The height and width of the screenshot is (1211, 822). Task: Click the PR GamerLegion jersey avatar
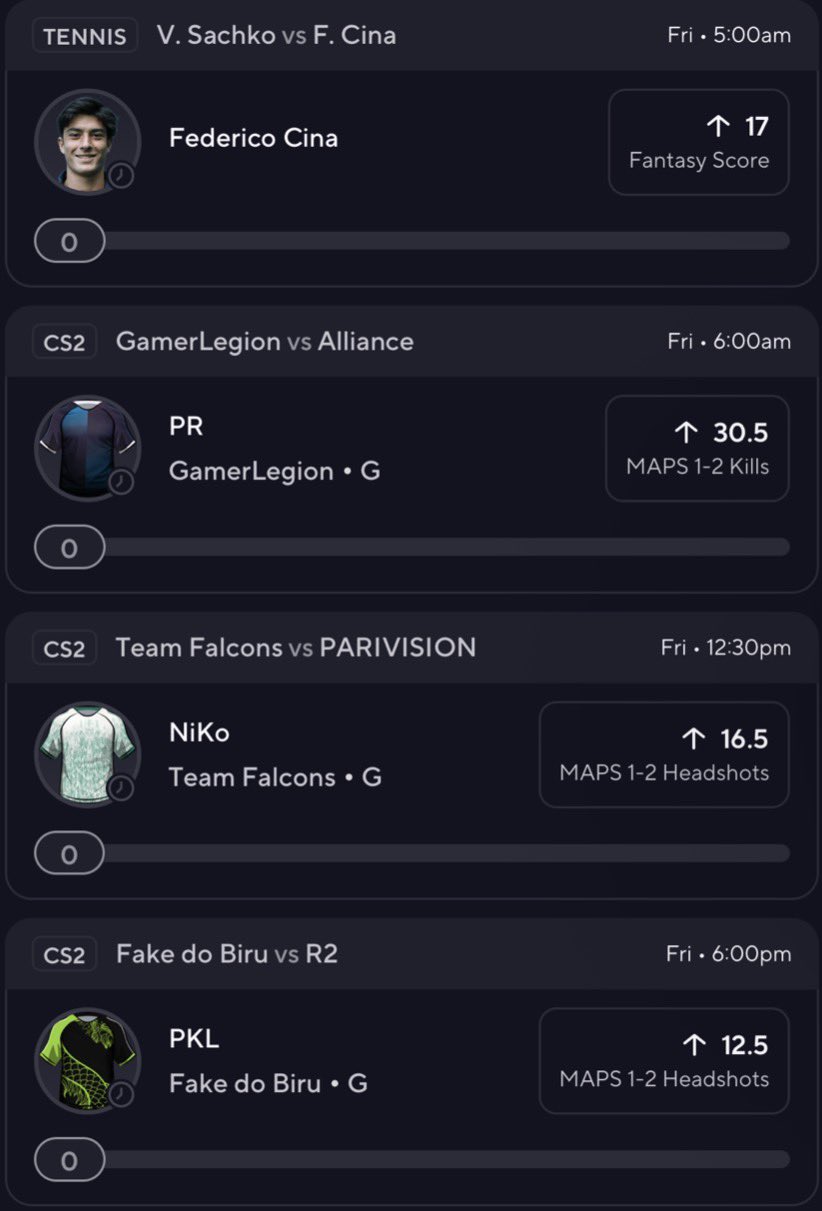pos(87,448)
